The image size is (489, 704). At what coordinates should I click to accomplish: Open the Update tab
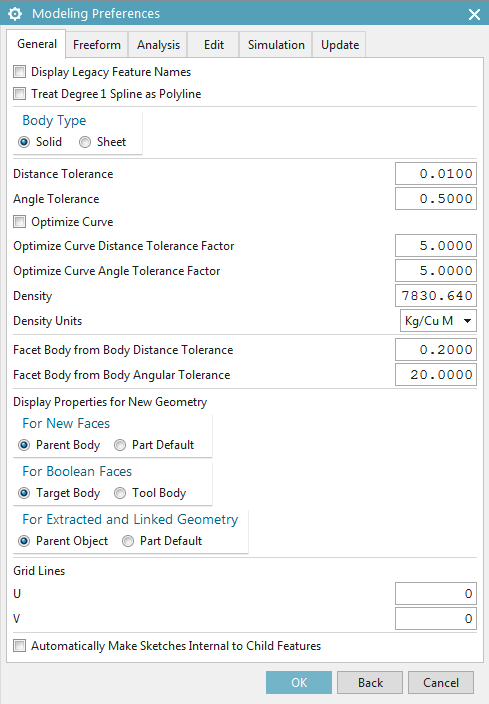(x=340, y=45)
